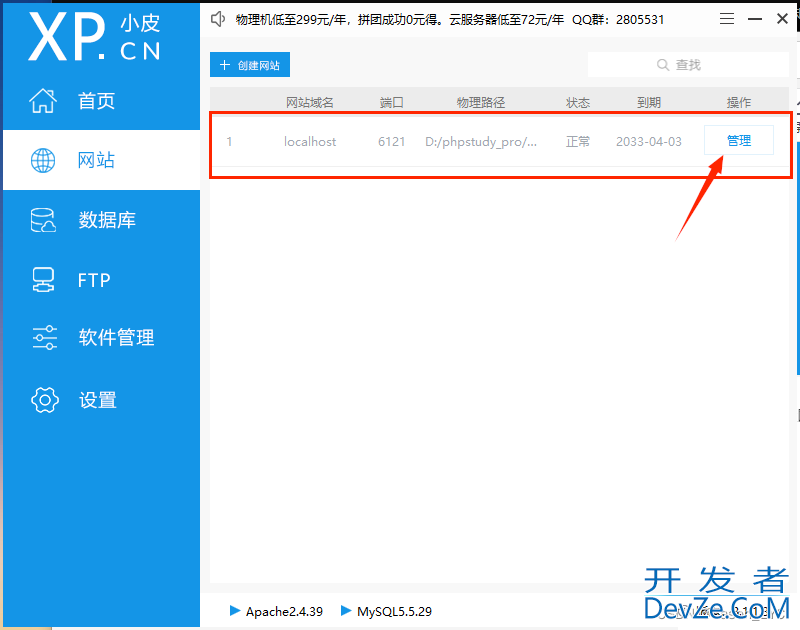This screenshot has width=800, height=630.
Task: Click the database cloud icon
Action: click(x=43, y=220)
